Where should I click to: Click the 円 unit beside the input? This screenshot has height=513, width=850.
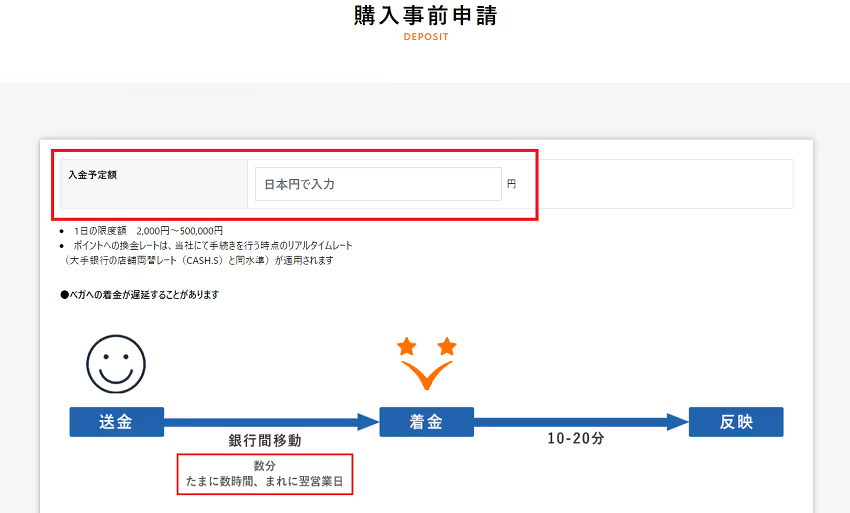(x=511, y=184)
